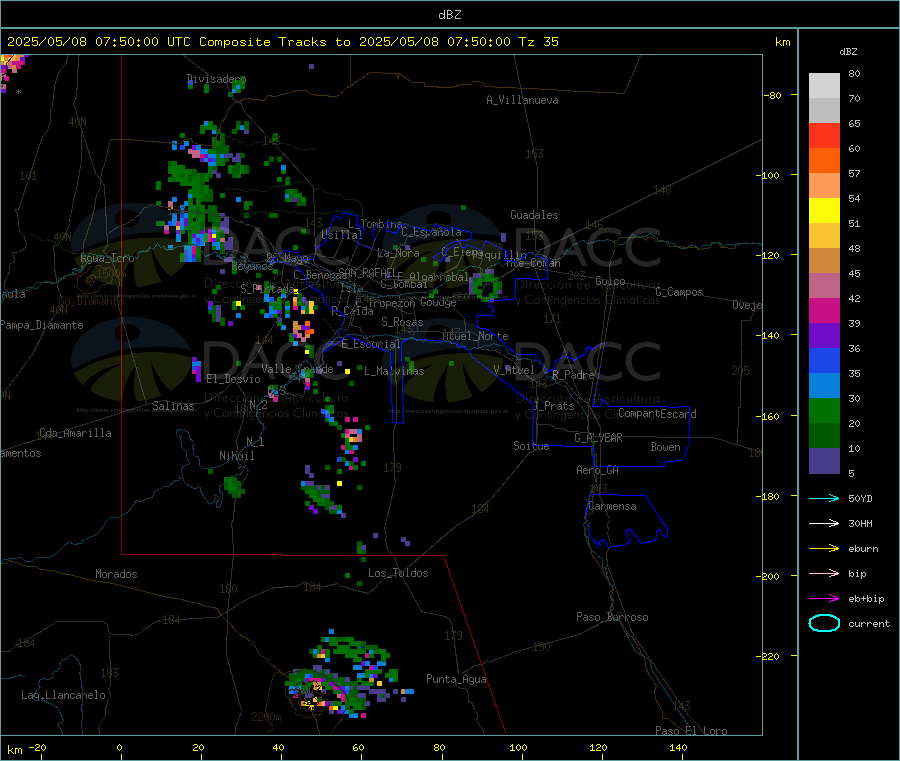Screen dimensions: 900x761
Task: Click the 5 dBZ slate legend swatch
Action: 824,461
